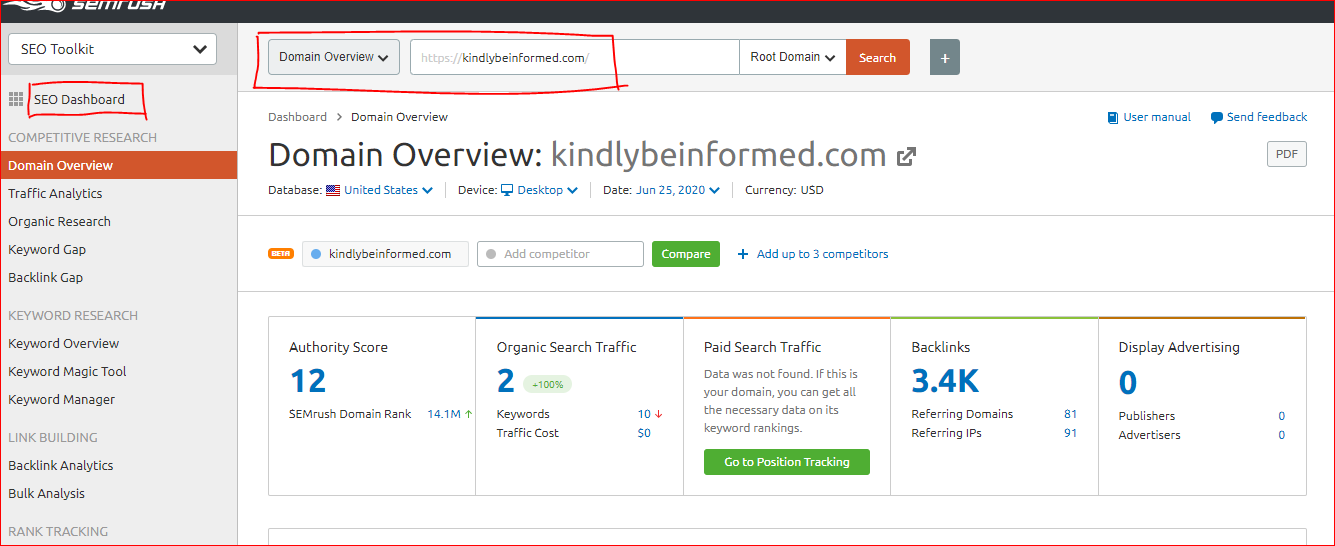
Task: Click the plus button beside Search
Action: pos(945,57)
